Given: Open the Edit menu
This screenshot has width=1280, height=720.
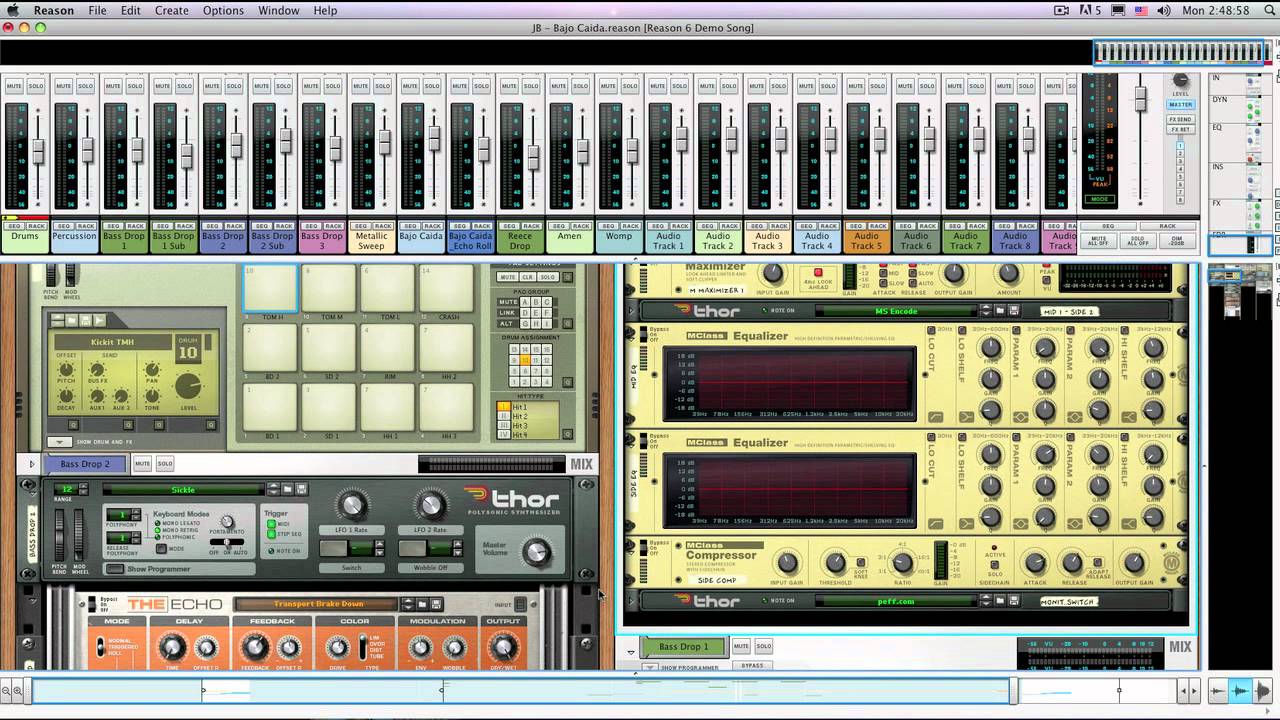Looking at the screenshot, I should [x=131, y=10].
